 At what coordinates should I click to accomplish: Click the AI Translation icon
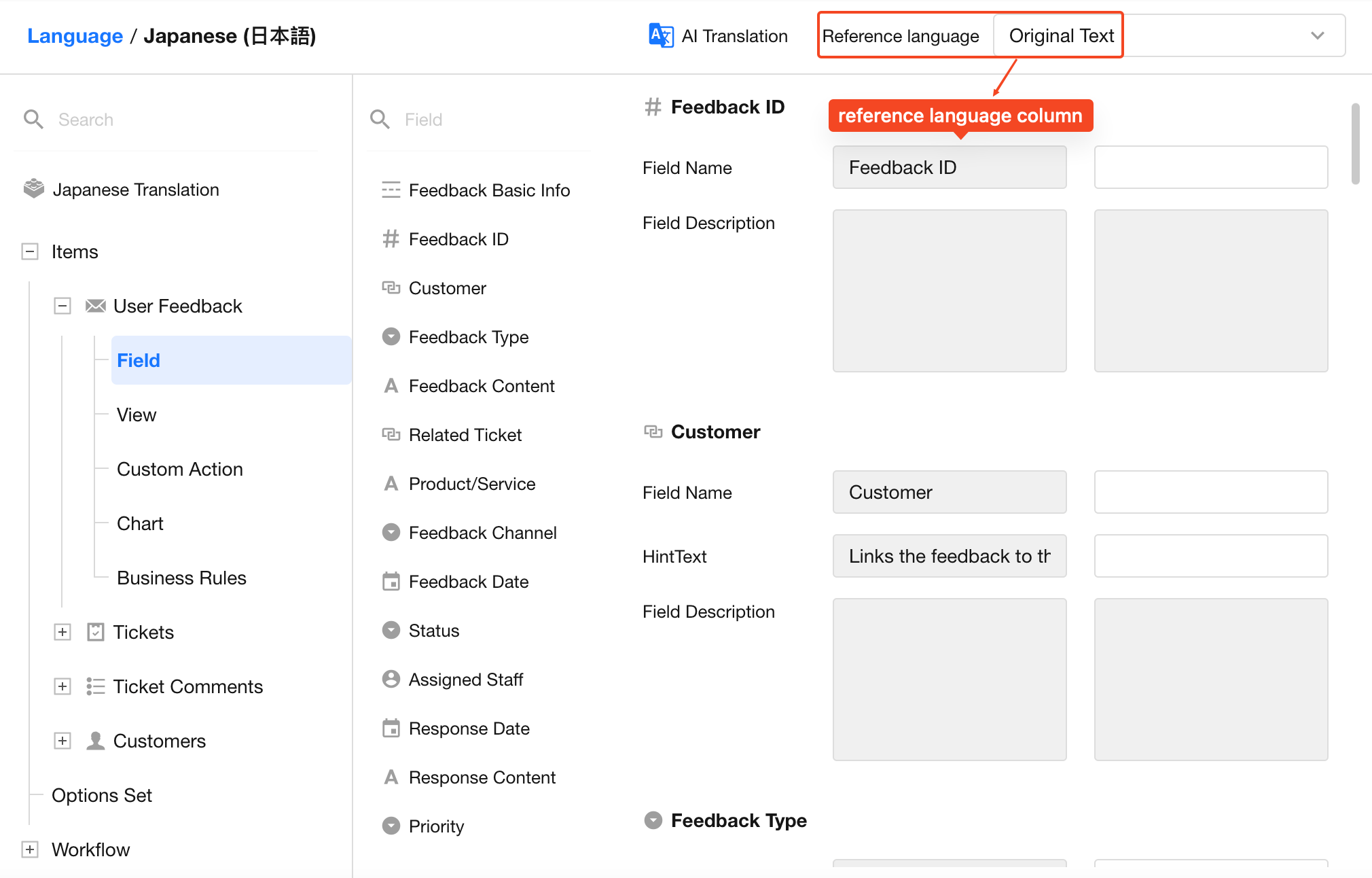coord(660,35)
